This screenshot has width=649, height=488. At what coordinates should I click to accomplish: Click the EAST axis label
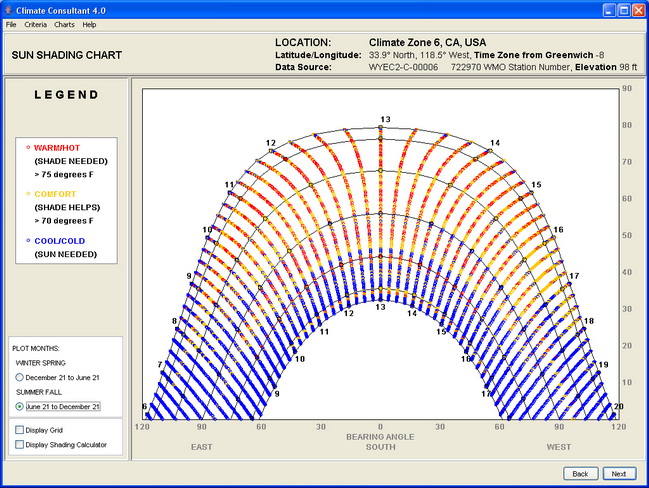[x=202, y=447]
